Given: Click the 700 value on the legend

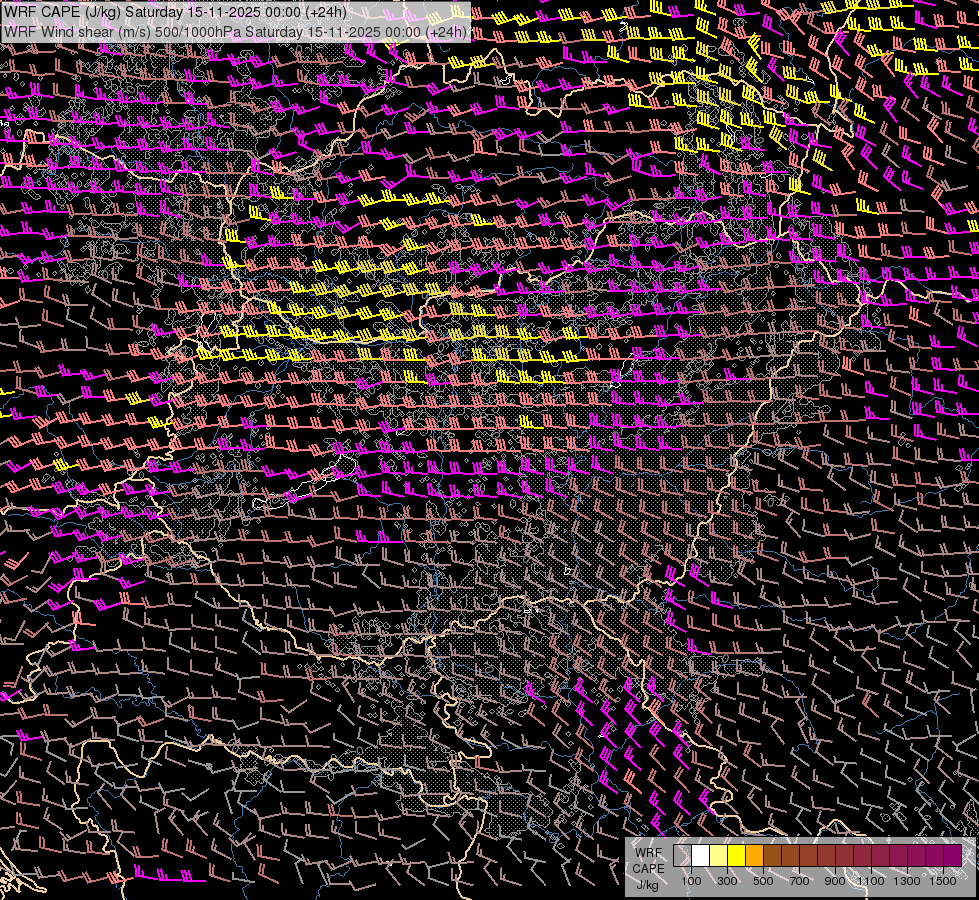Looking at the screenshot, I should [799, 881].
